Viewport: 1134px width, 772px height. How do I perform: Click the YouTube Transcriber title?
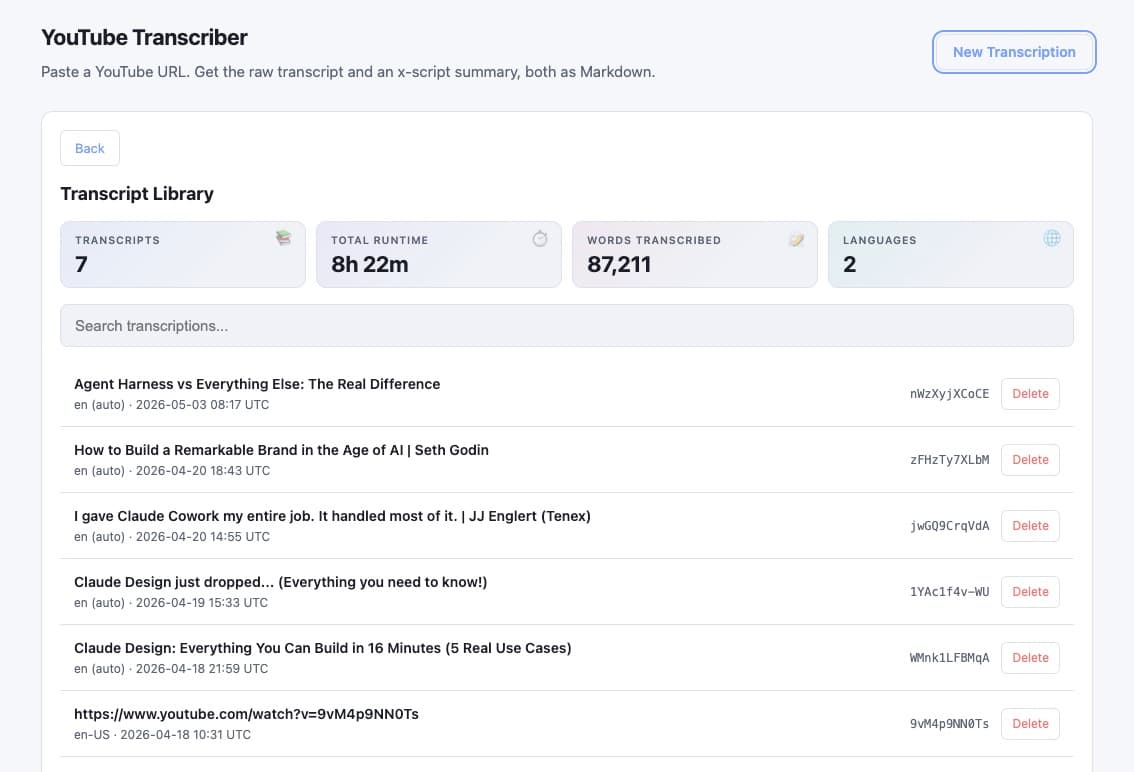(x=144, y=37)
